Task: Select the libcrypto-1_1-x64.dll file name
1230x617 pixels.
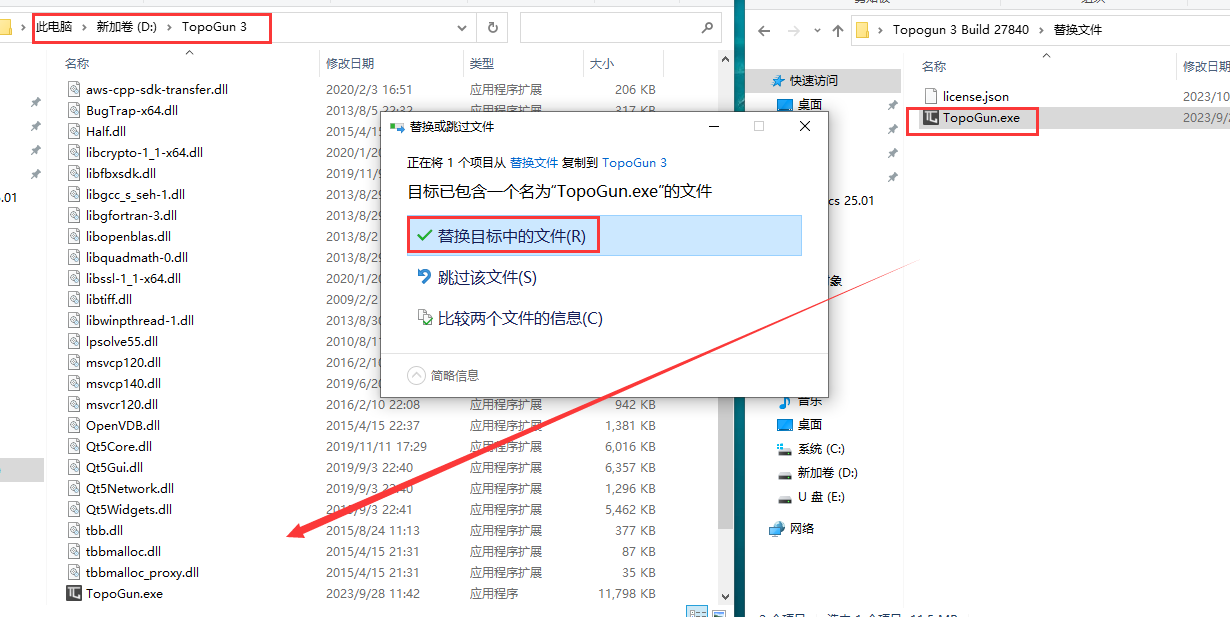Action: (144, 152)
